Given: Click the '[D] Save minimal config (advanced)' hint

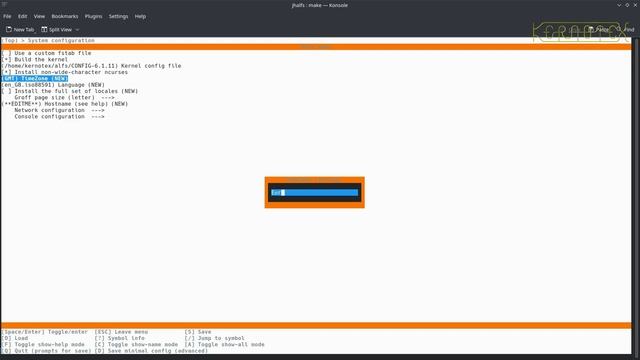Looking at the screenshot, I should click(x=151, y=351).
